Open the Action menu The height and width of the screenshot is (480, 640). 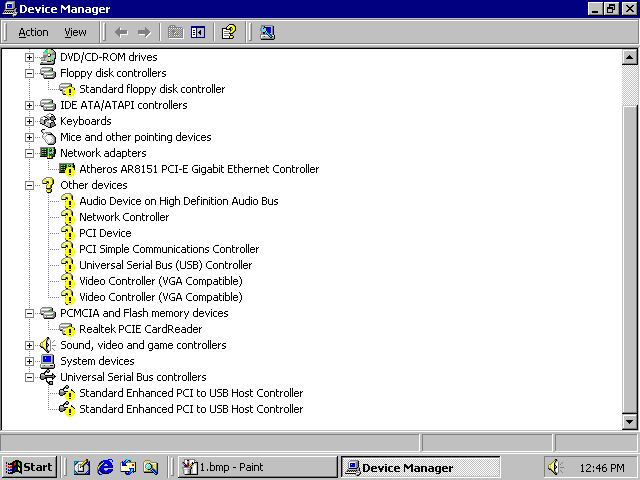click(x=33, y=32)
